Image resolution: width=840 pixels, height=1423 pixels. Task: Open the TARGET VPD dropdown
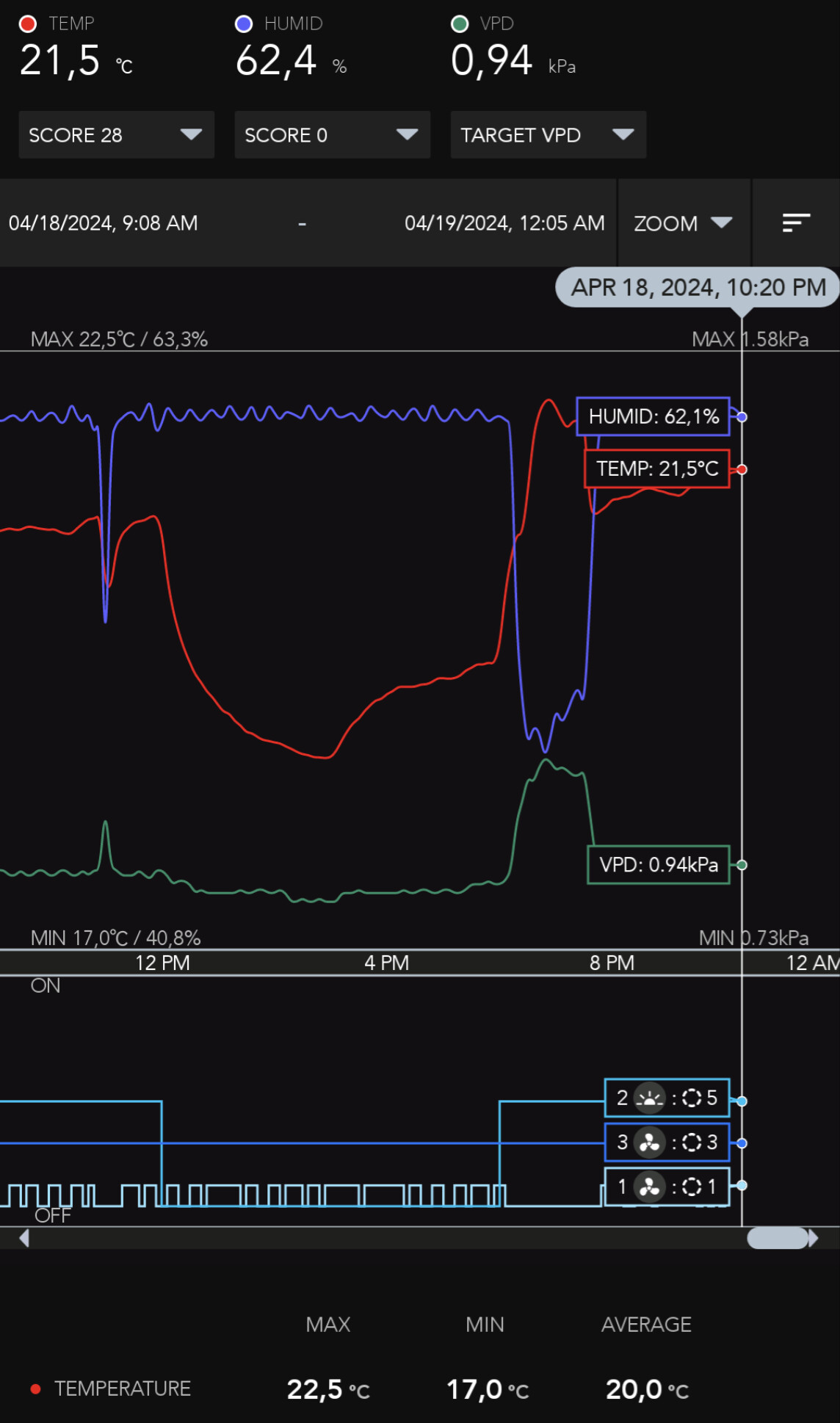point(548,134)
